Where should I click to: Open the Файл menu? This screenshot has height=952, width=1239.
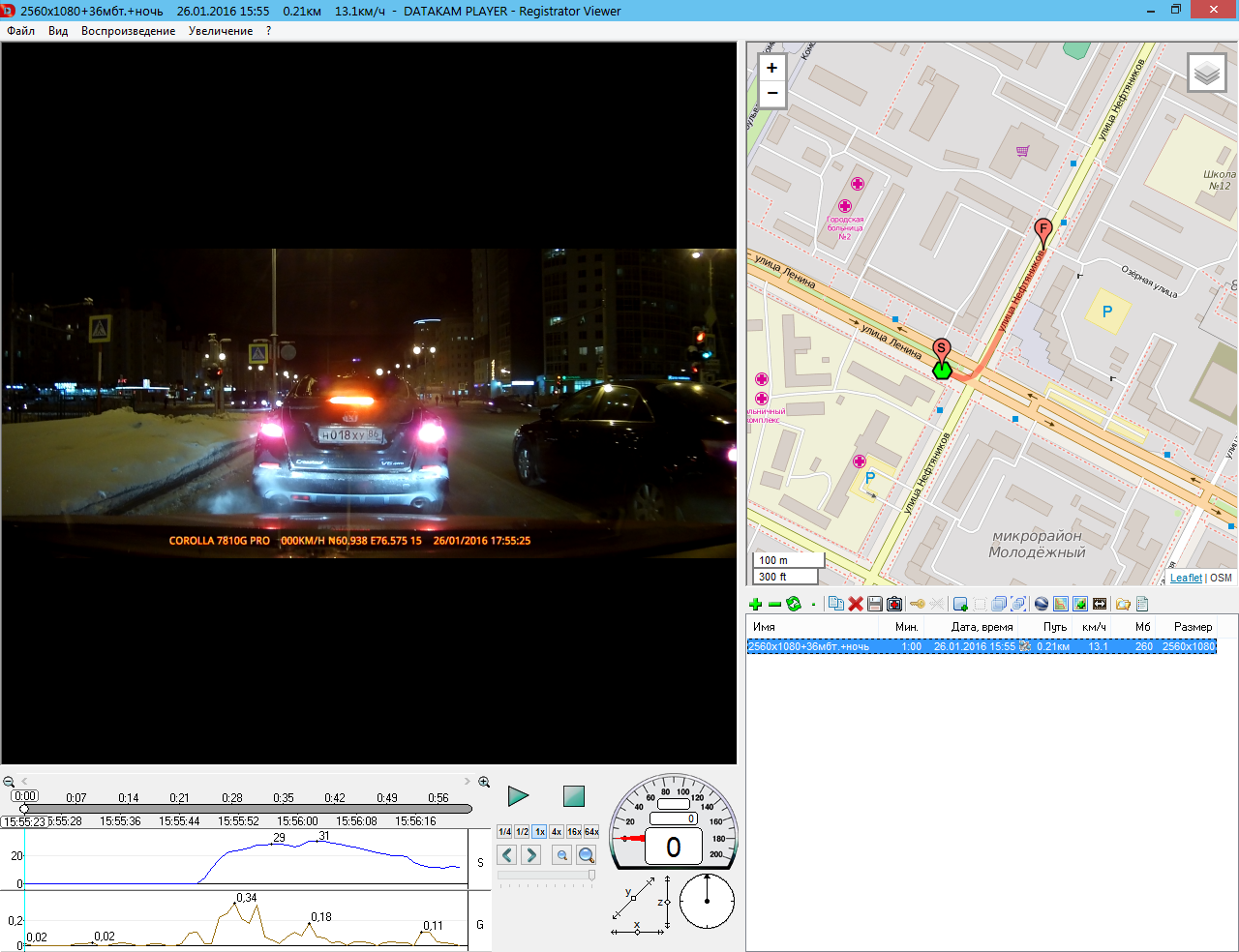pos(20,31)
